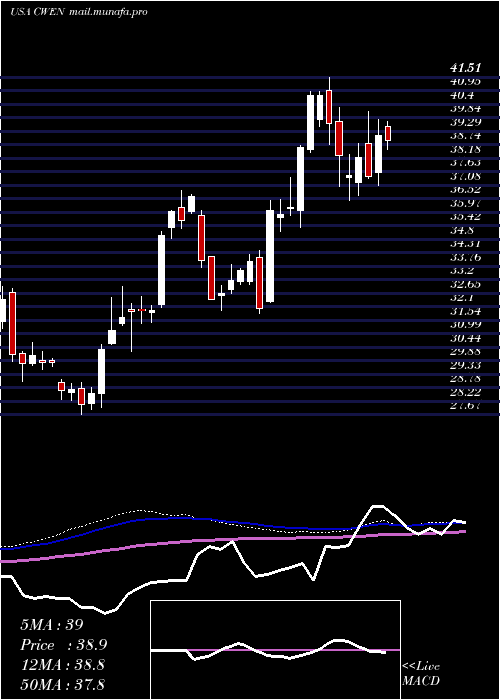Click the 40.4 price axis label

(x=462, y=96)
